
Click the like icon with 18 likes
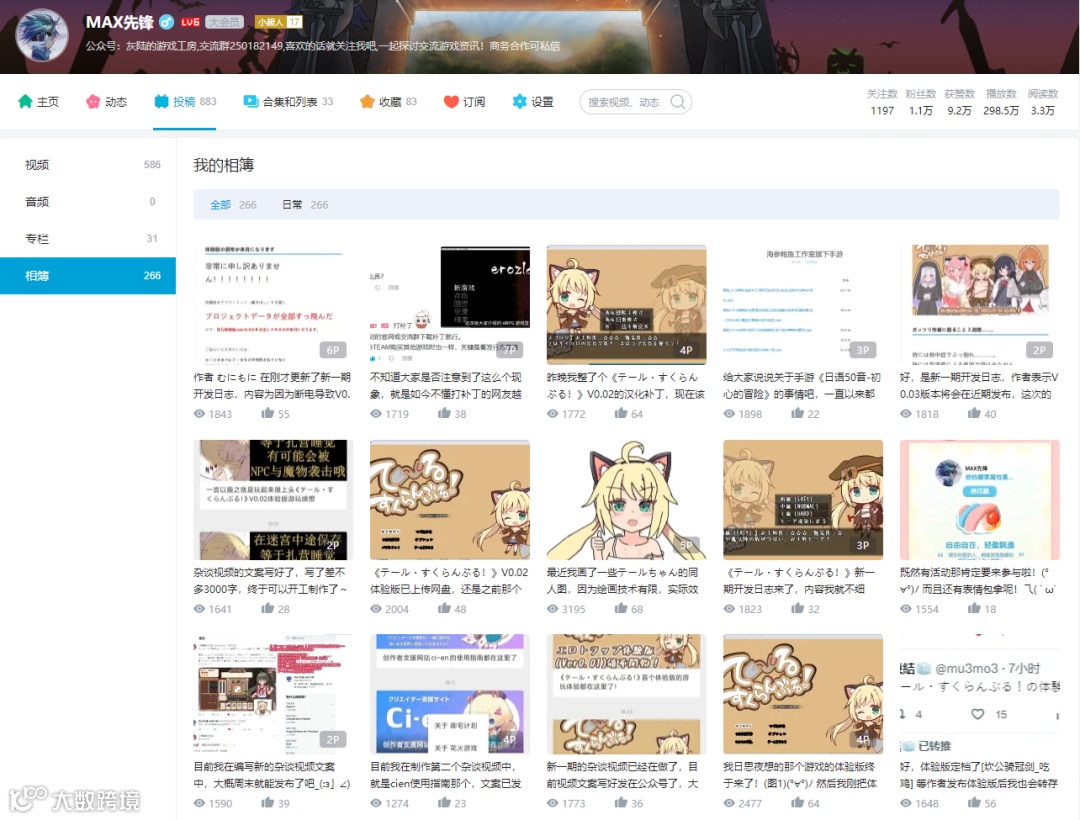(975, 608)
